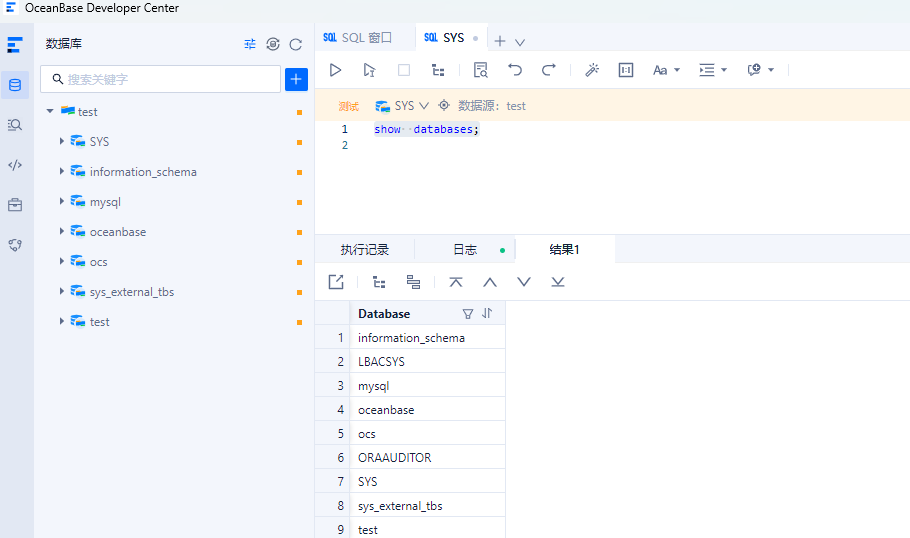Expand the SYS database node
Image resolution: width=910 pixels, height=538 pixels.
click(62, 141)
